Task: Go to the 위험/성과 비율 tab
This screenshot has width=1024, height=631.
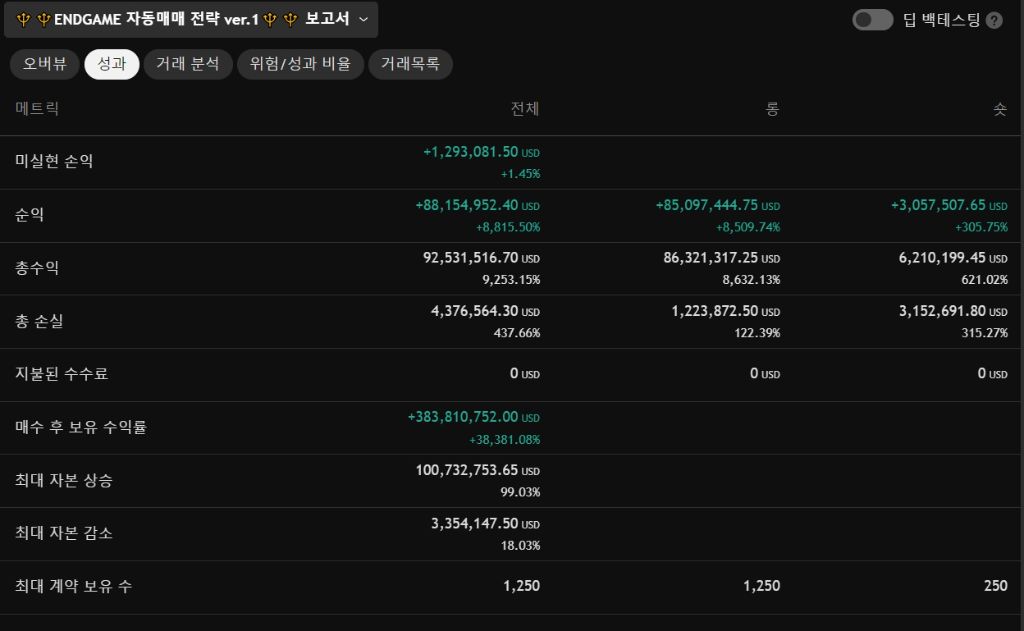Action: coord(300,64)
